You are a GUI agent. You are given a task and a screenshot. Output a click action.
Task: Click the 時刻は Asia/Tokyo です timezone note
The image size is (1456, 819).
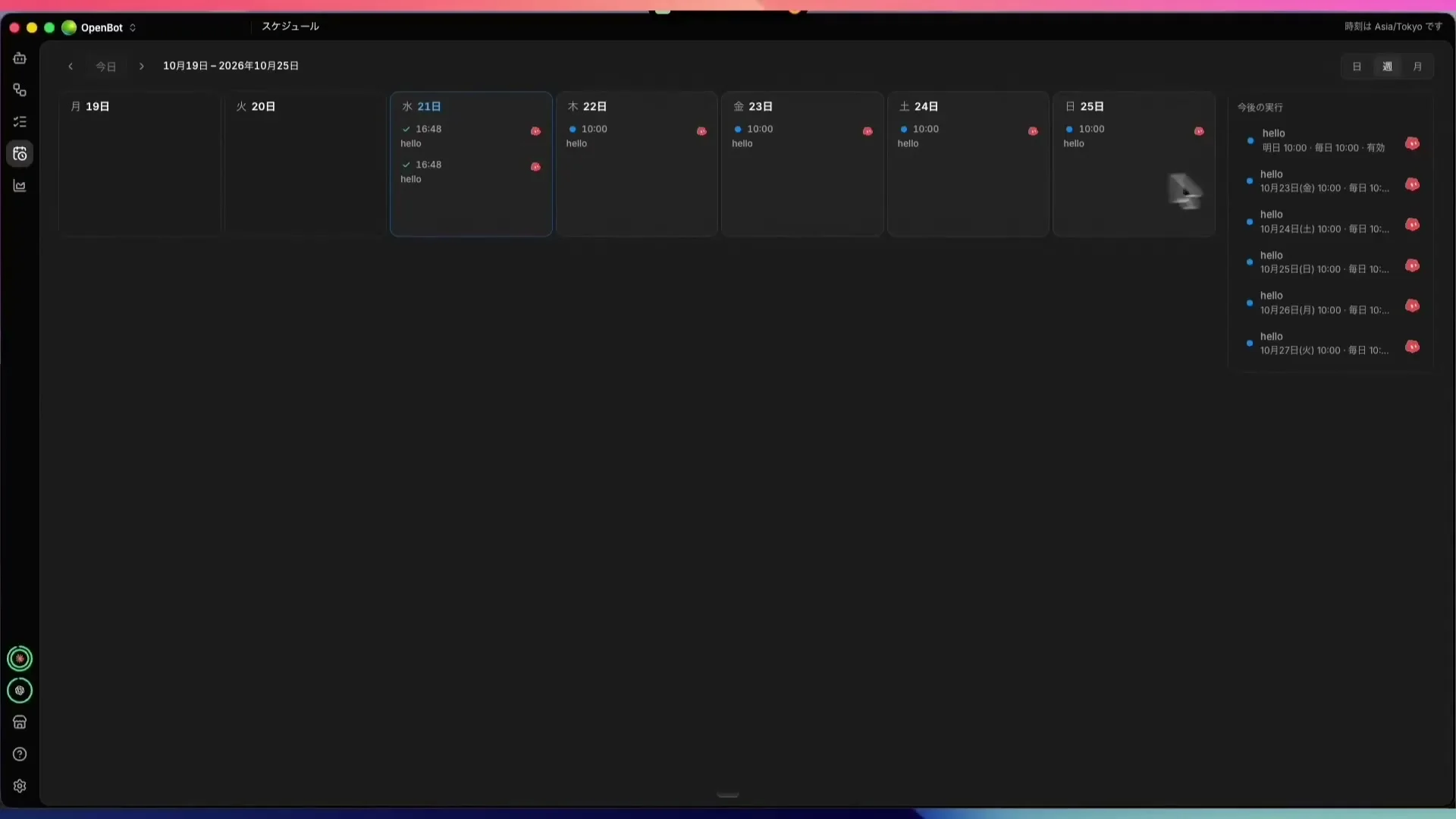(1393, 27)
